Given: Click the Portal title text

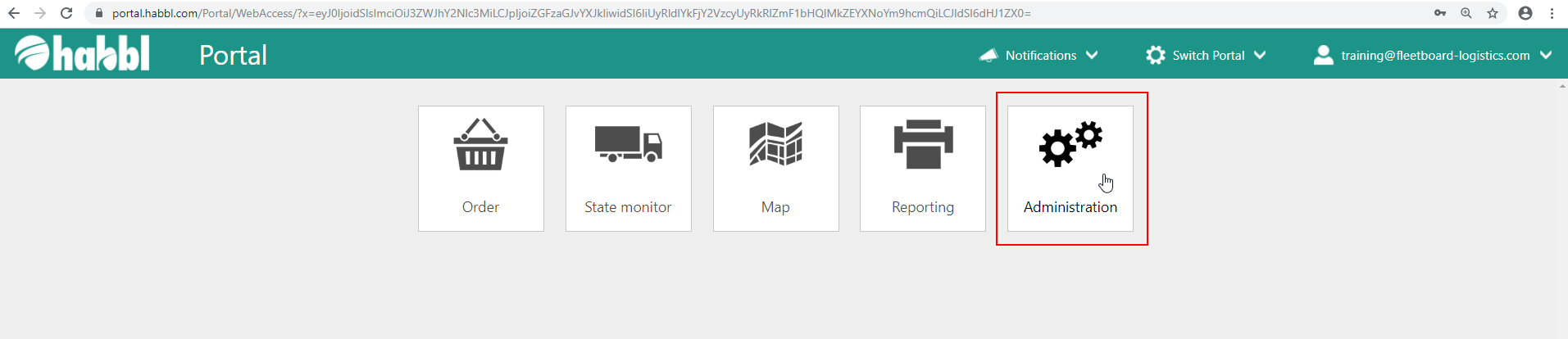Looking at the screenshot, I should 233,55.
